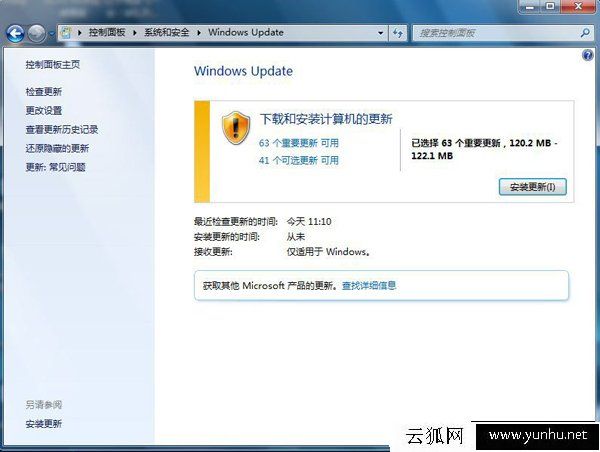Image resolution: width=600 pixels, height=452 pixels.
Task: Open 更新: 常见问题 link
Action: click(x=55, y=167)
